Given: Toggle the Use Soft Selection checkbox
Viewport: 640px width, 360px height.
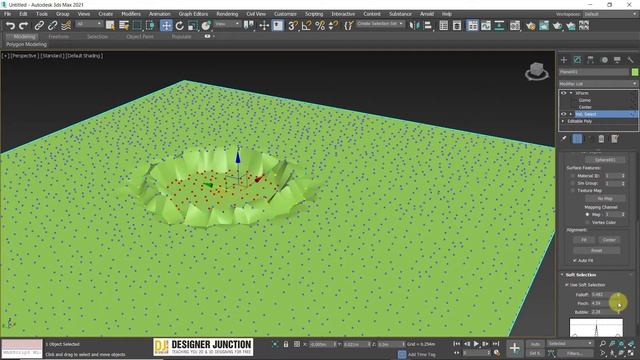Looking at the screenshot, I should tap(567, 285).
